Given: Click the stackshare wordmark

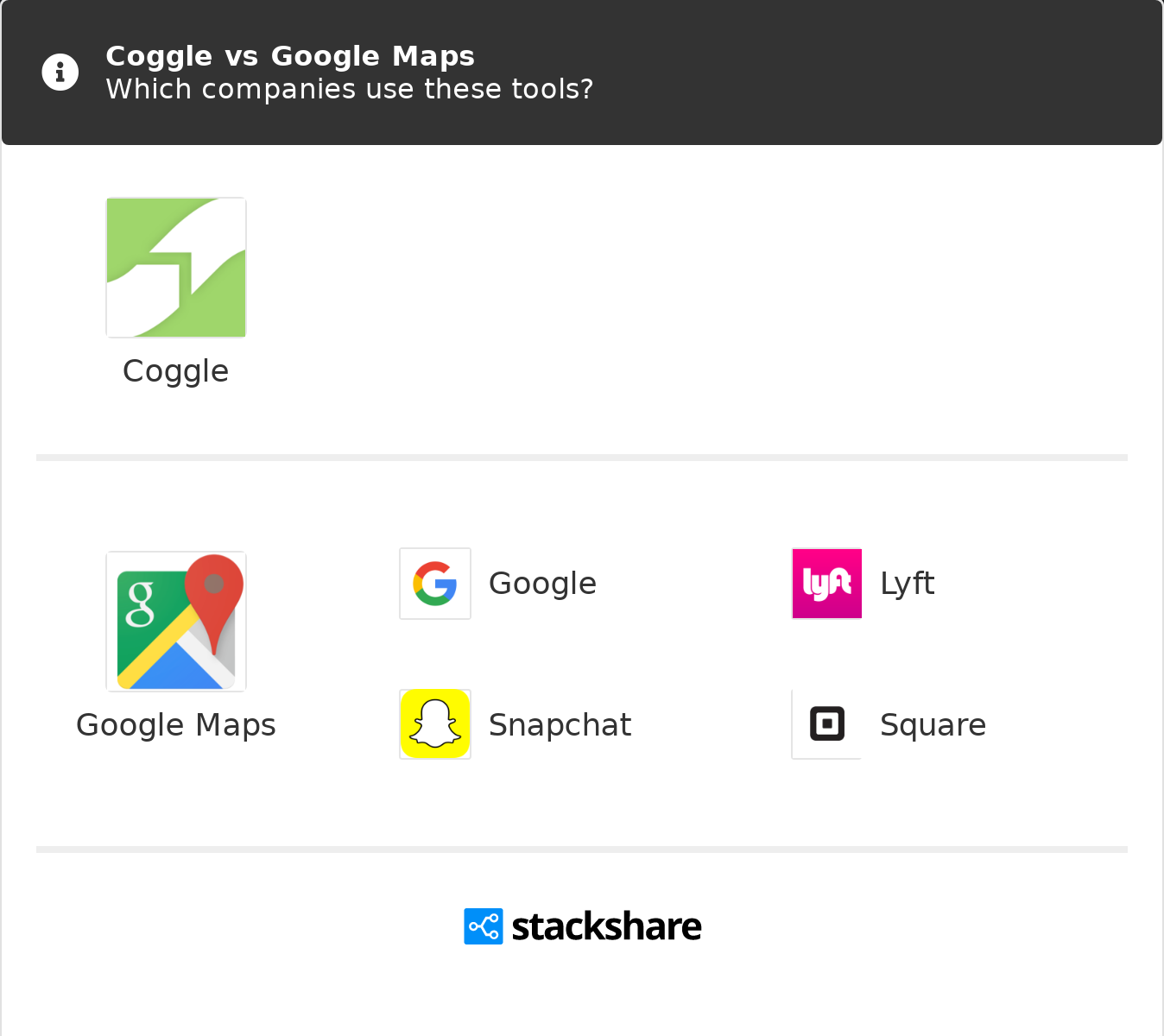Looking at the screenshot, I should (606, 926).
